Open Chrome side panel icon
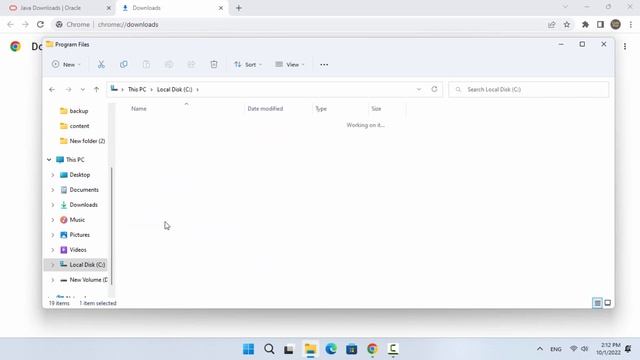The image size is (640, 360). pos(600,24)
